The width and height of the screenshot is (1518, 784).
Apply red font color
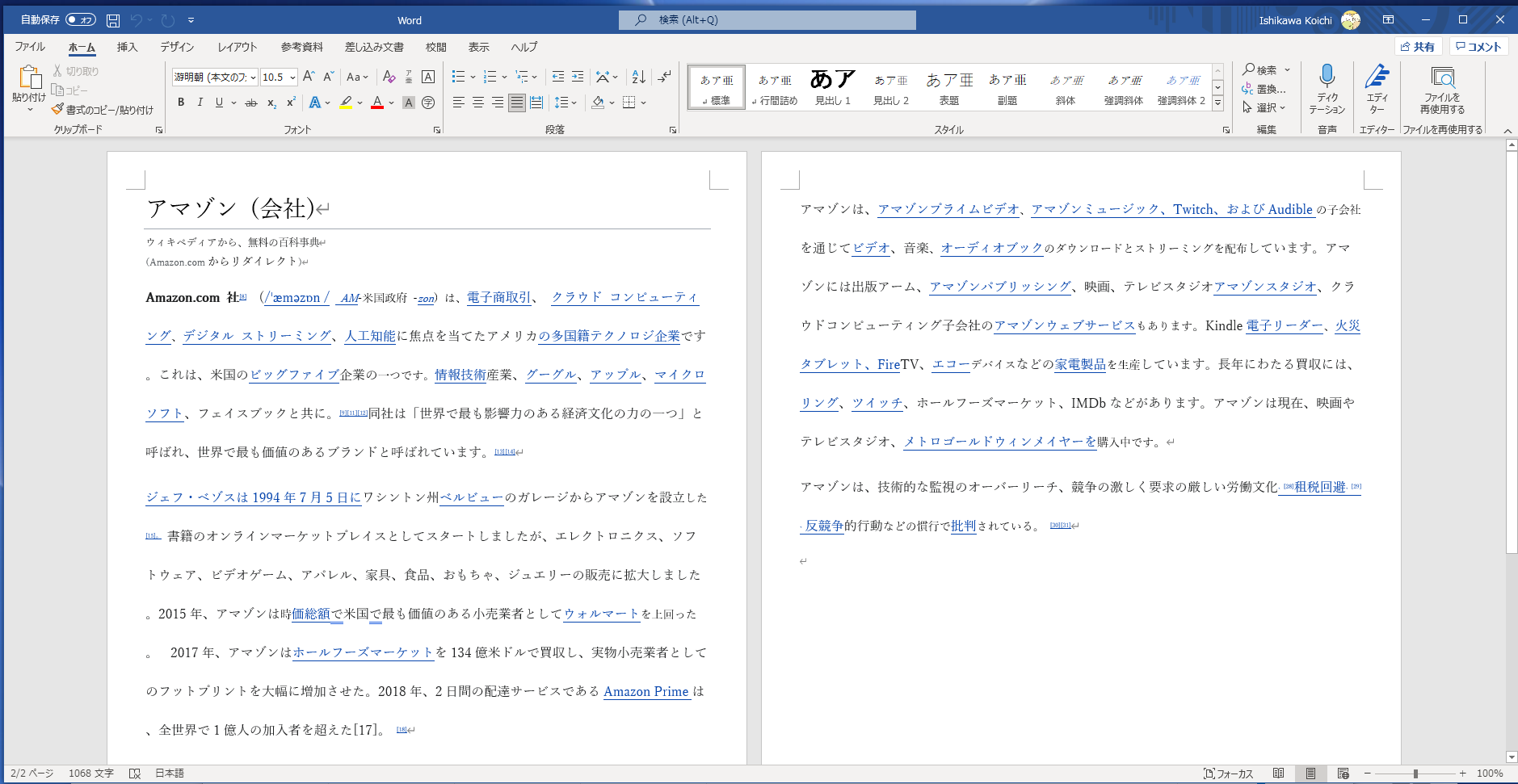pos(377,103)
